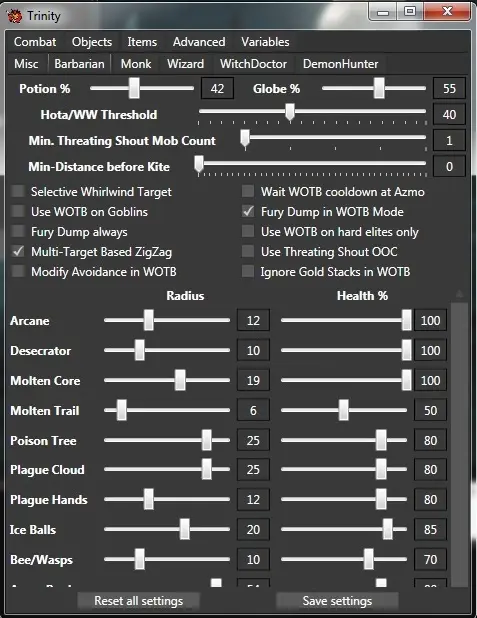Click the Hota/WW Threshold slider thumb
The image size is (477, 618).
290,112
